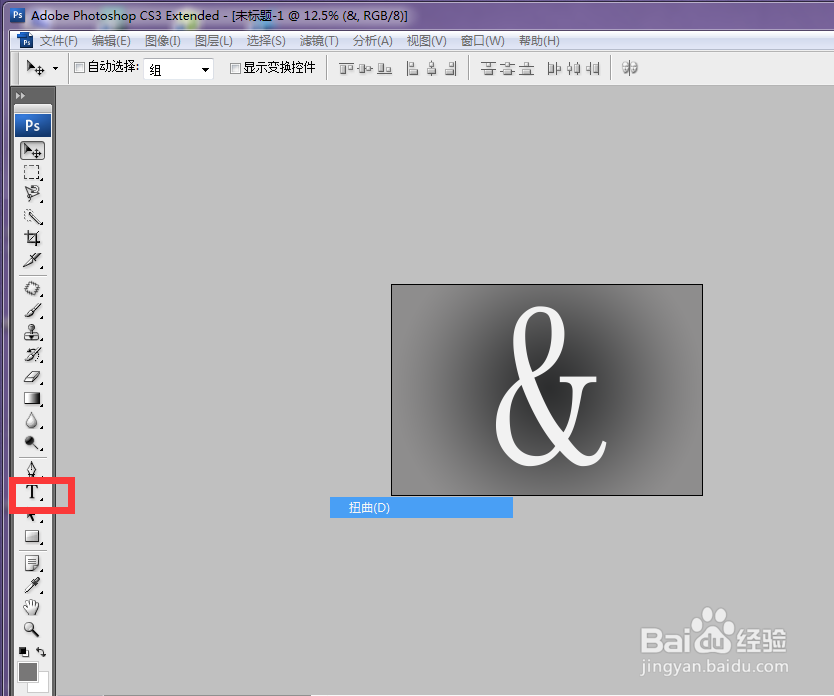Swap foreground and background colors

[x=41, y=652]
